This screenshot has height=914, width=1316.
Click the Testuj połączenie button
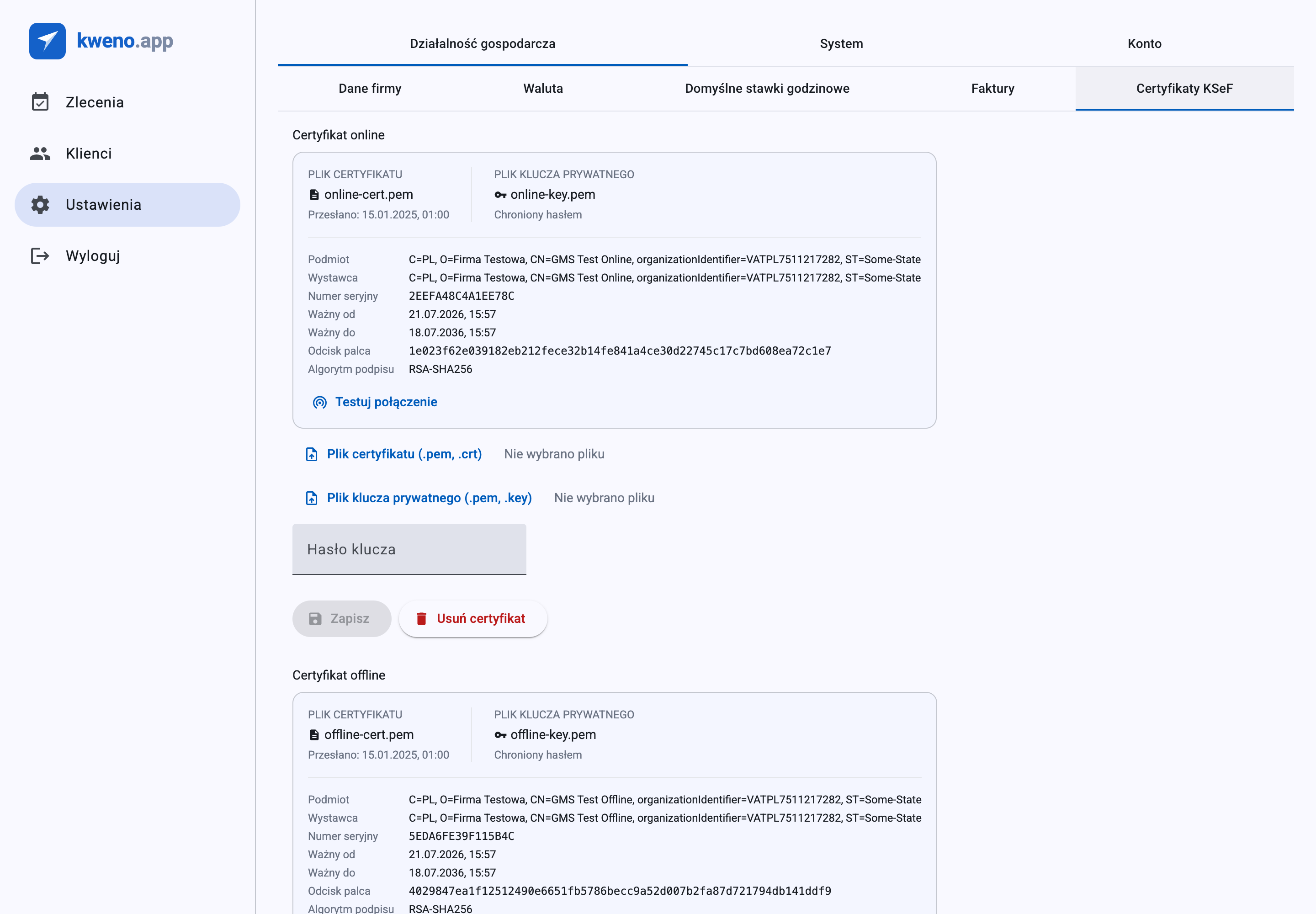[375, 402]
